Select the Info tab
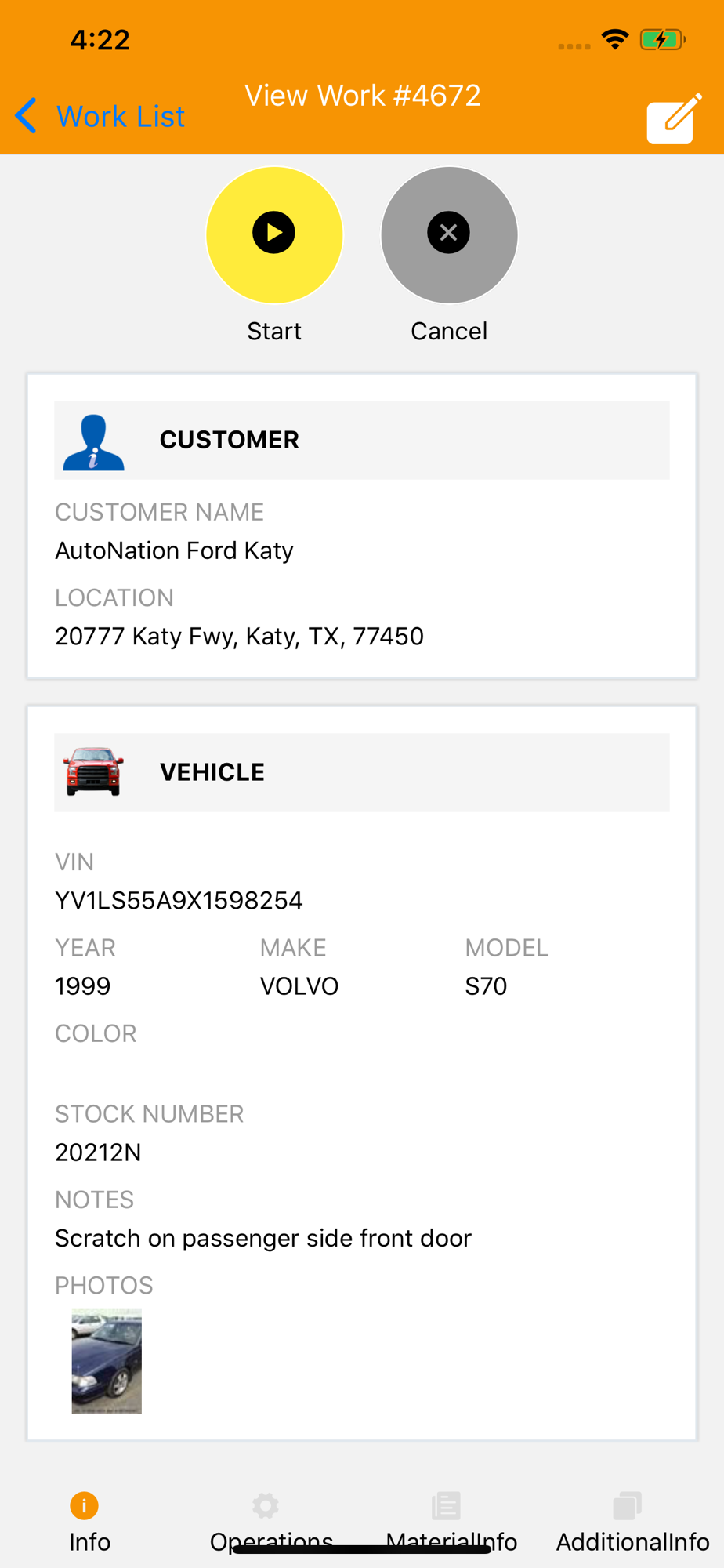 click(88, 1522)
